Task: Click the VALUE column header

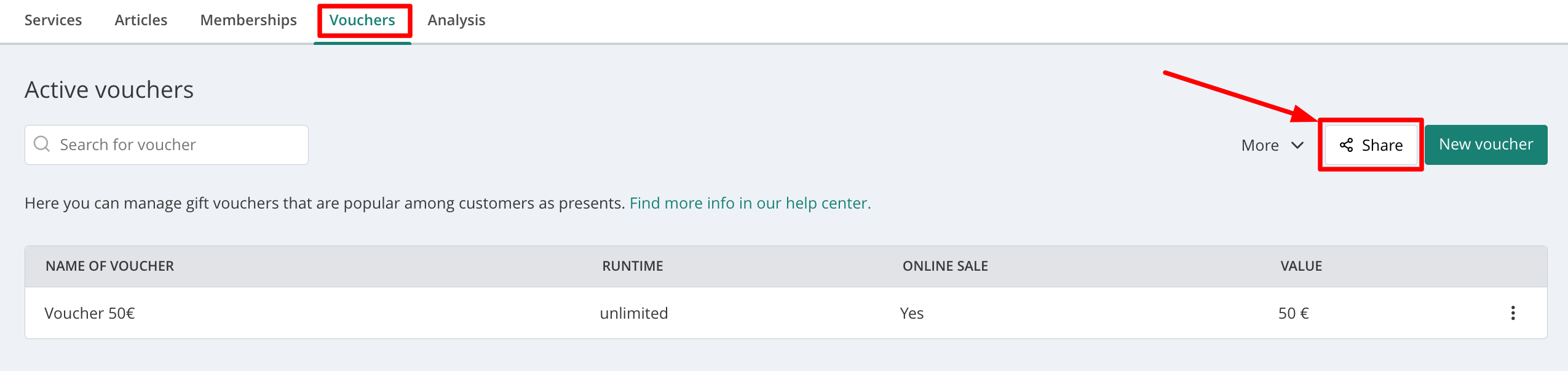Action: 1301,266
